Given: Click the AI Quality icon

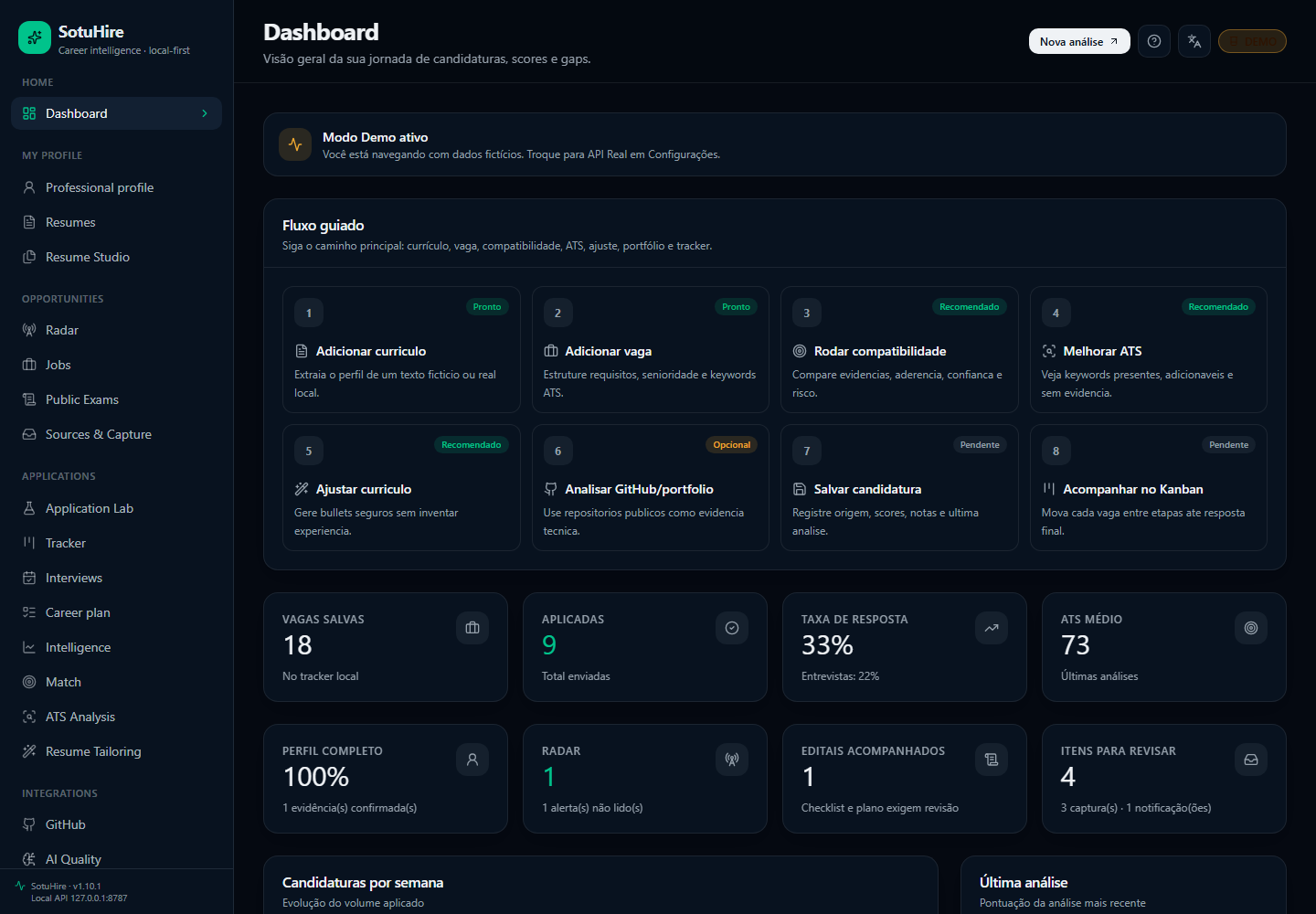Looking at the screenshot, I should (29, 859).
